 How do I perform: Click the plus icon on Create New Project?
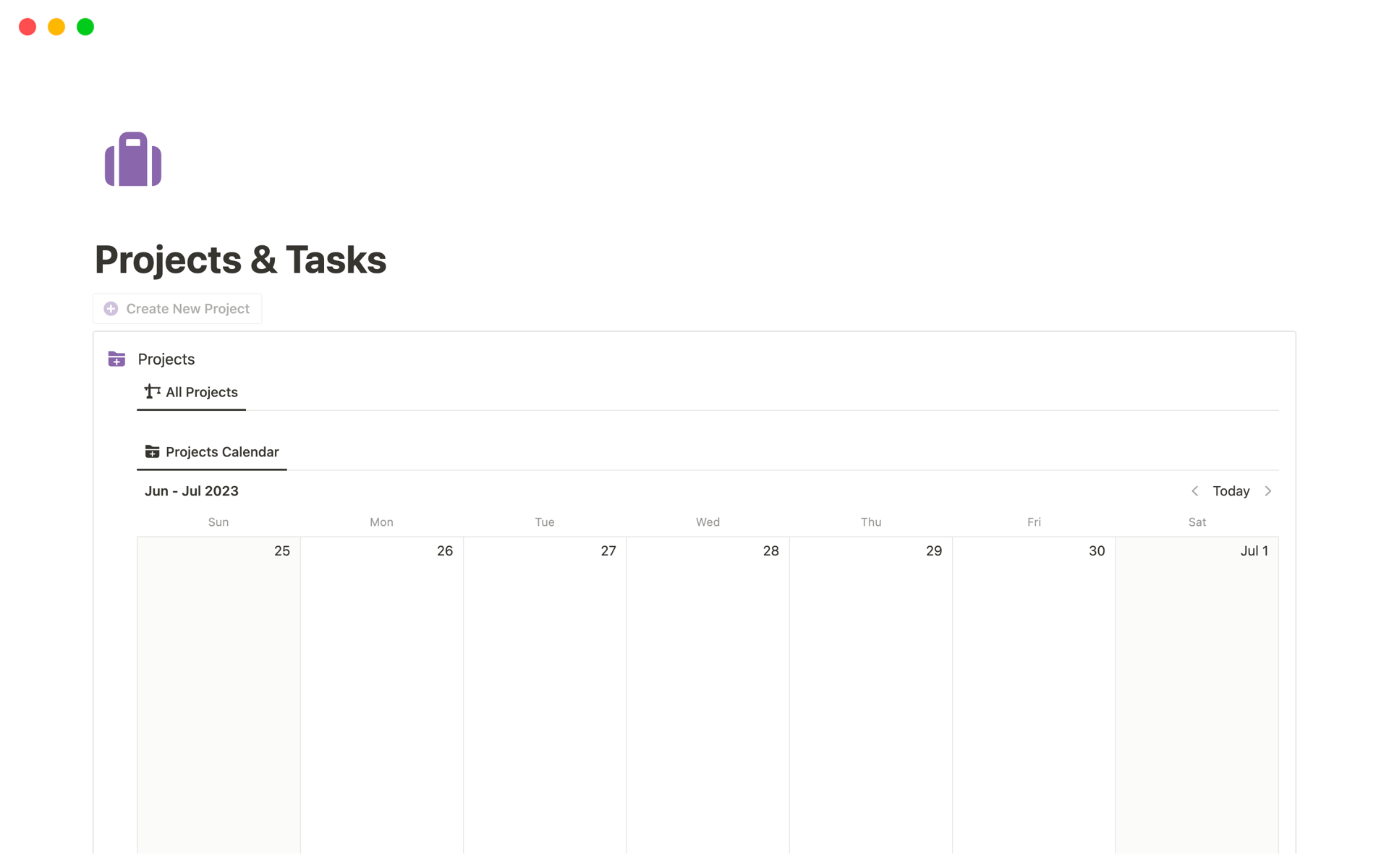(111, 308)
